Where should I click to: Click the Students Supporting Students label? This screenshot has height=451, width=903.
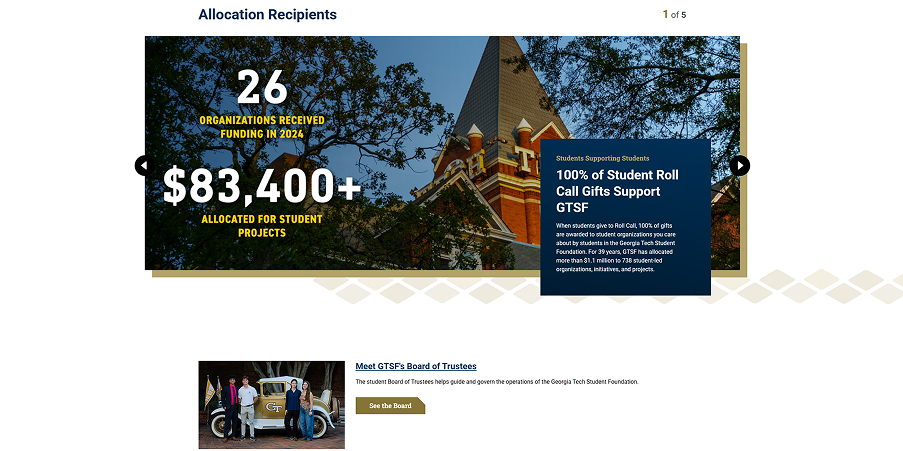pos(602,158)
